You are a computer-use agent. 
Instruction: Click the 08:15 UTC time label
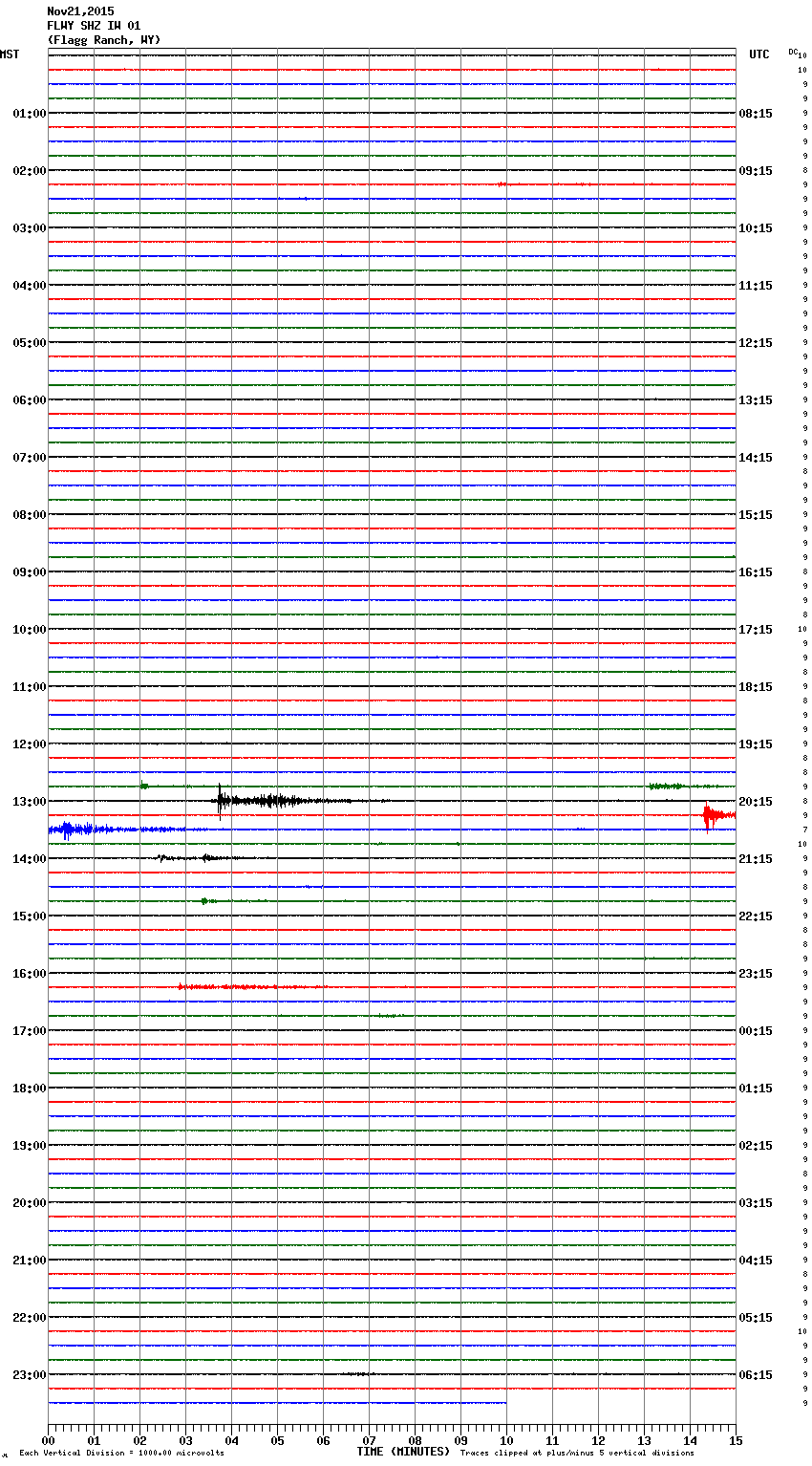pos(756,114)
